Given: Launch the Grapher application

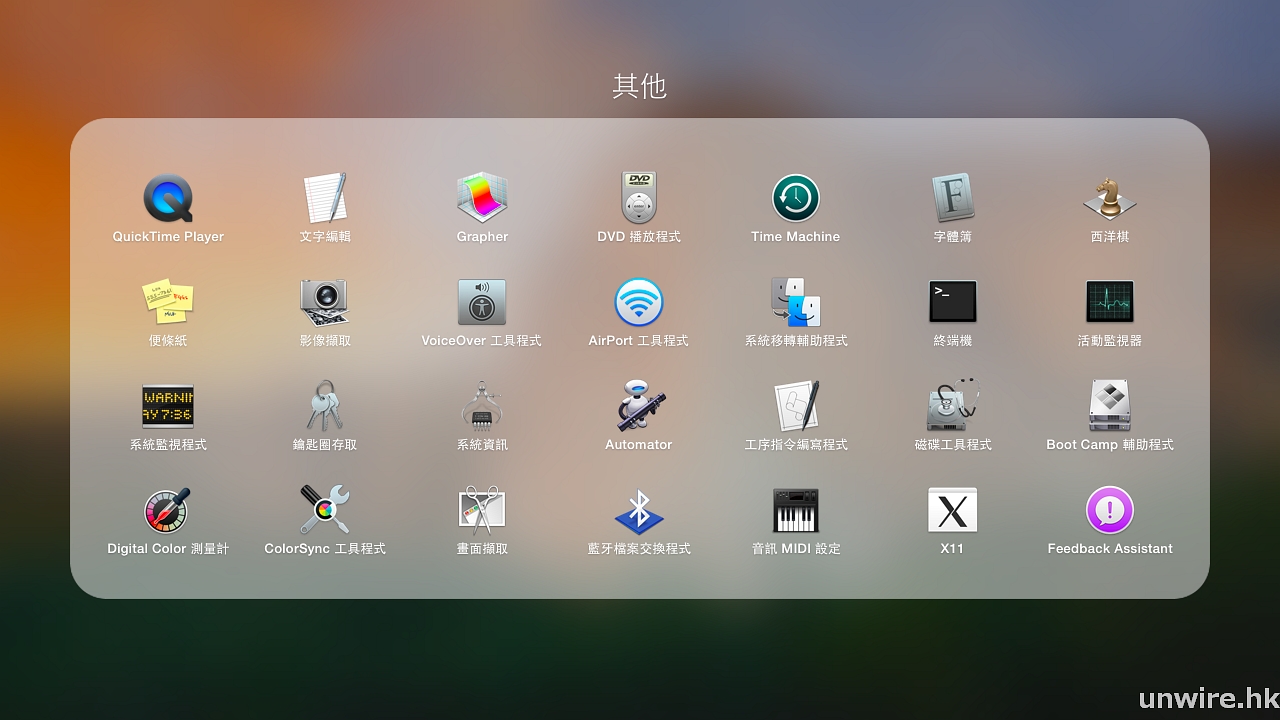Looking at the screenshot, I should (482, 199).
